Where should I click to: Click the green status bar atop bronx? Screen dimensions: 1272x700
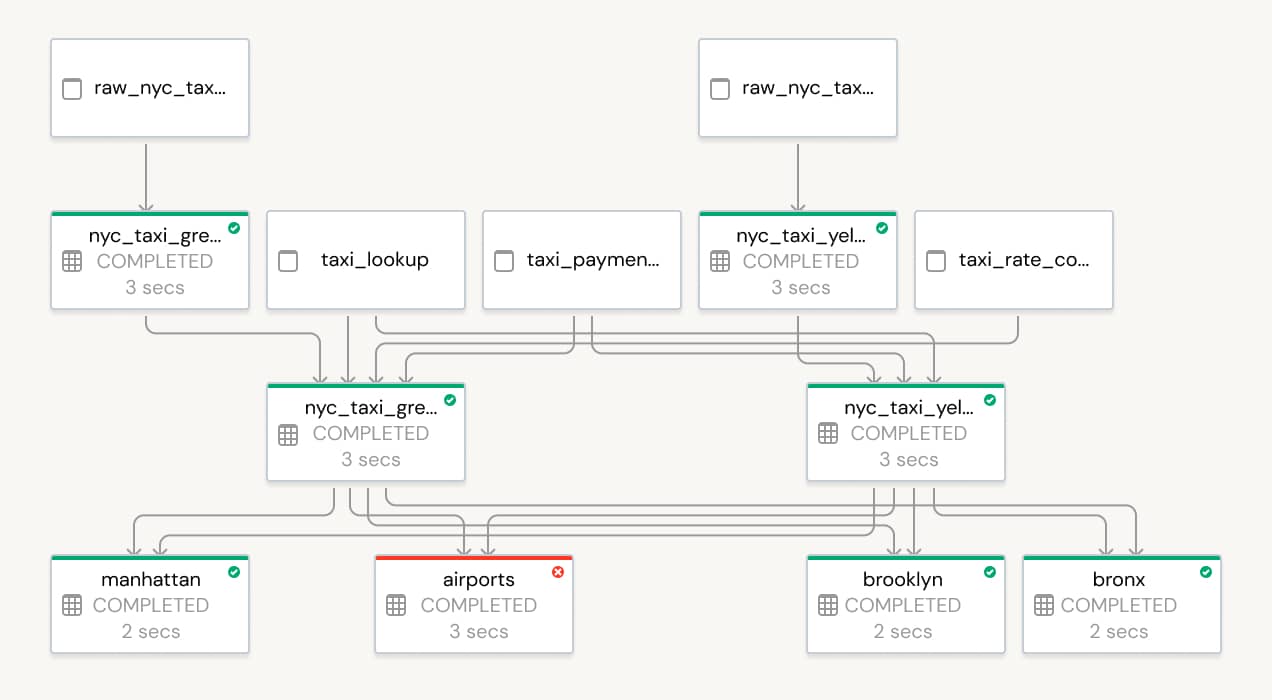[1122, 557]
